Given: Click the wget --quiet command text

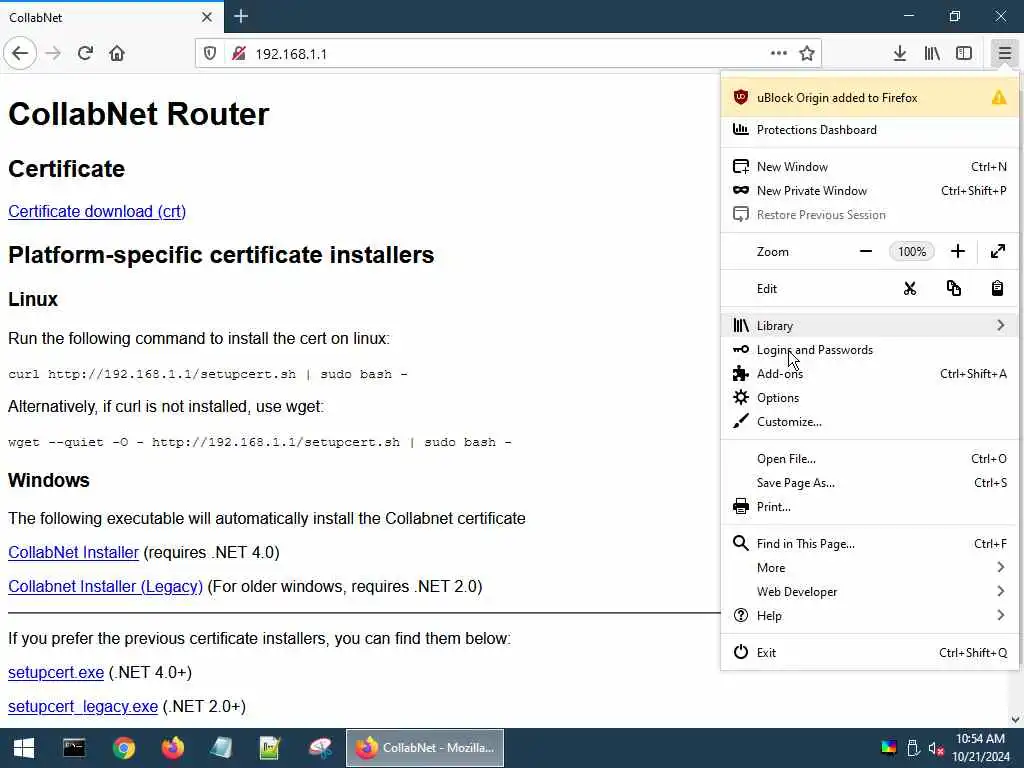Looking at the screenshot, I should coord(260,442).
